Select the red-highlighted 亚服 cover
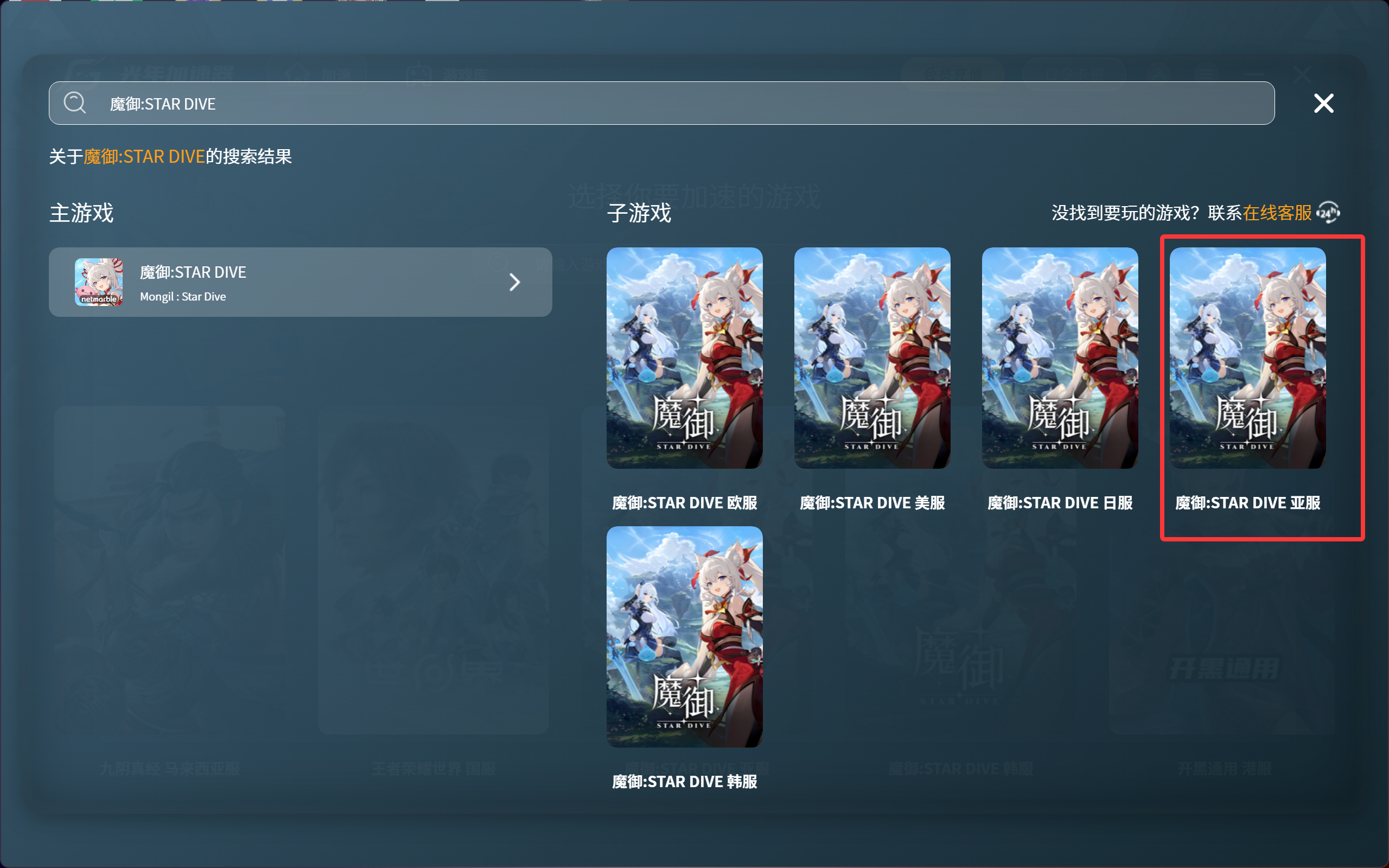Image resolution: width=1389 pixels, height=868 pixels. click(x=1247, y=357)
